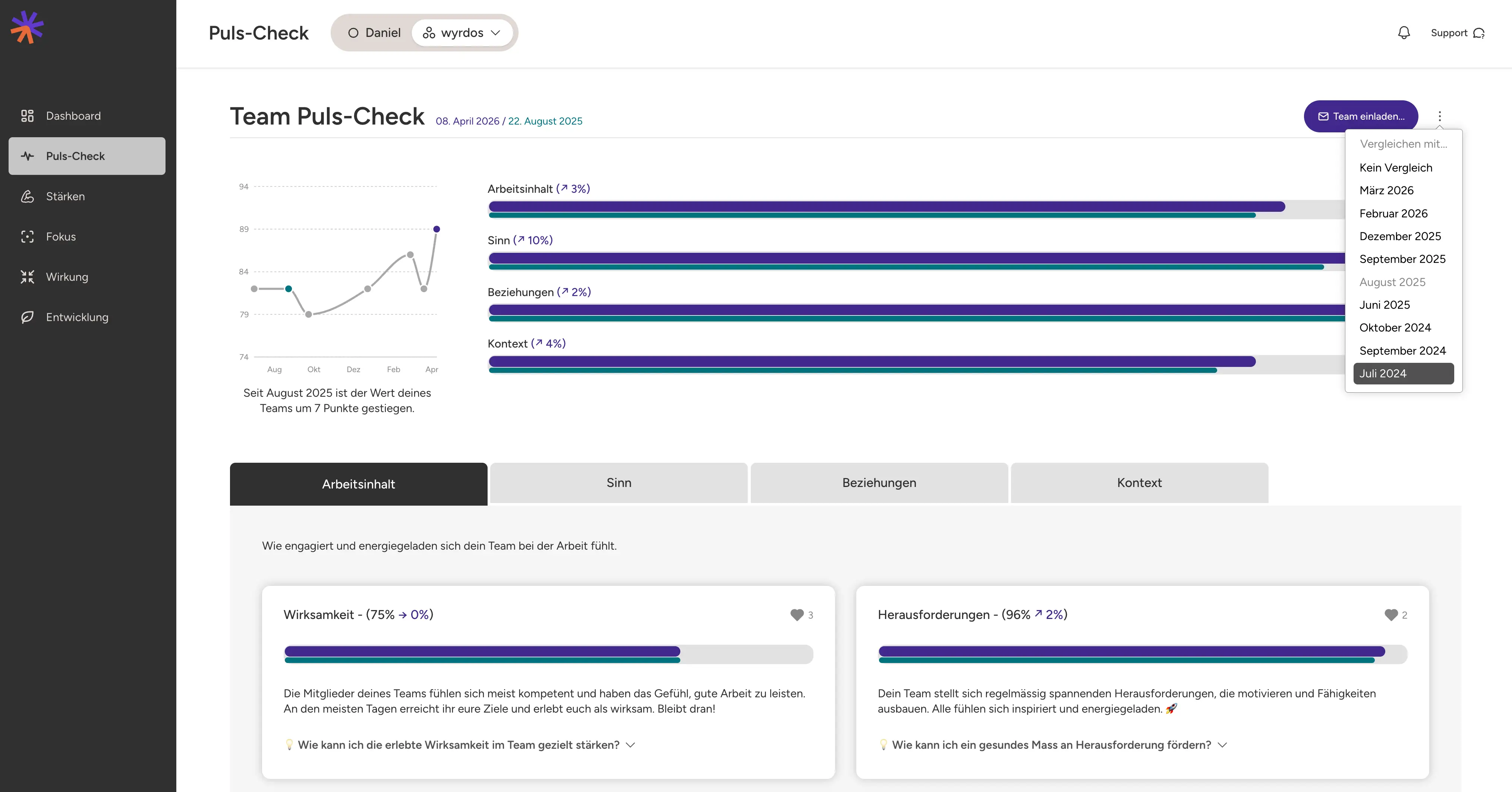The height and width of the screenshot is (792, 1512).
Task: Click the Sinn 10% label
Action: click(x=520, y=240)
